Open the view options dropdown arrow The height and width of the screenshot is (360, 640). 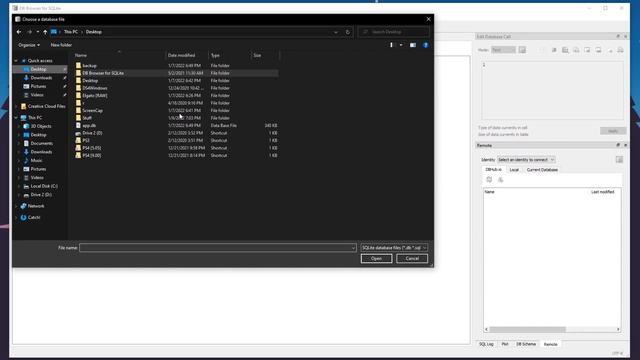pyautogui.click(x=401, y=45)
